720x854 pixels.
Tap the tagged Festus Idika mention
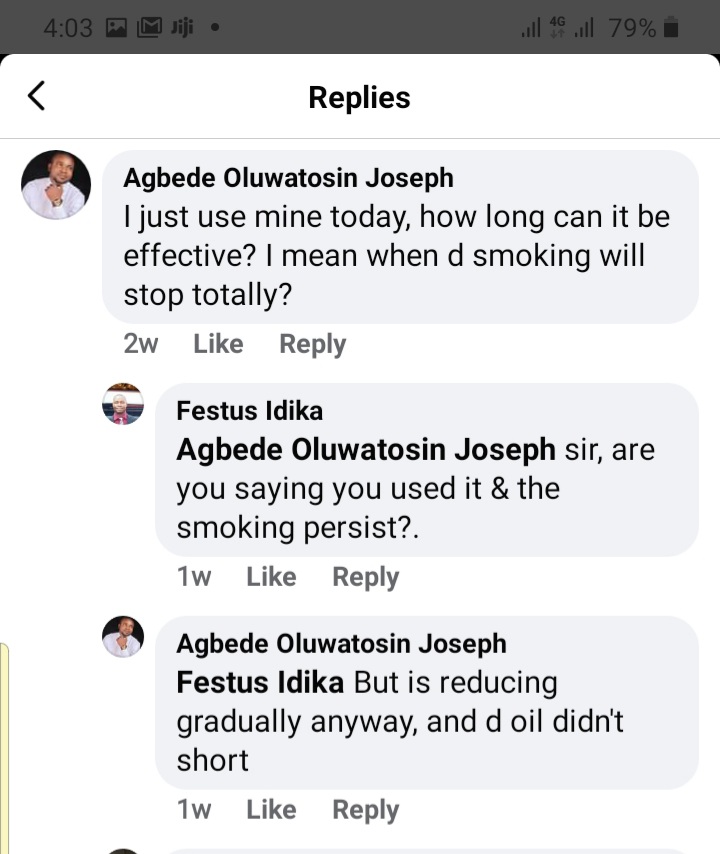click(x=260, y=683)
